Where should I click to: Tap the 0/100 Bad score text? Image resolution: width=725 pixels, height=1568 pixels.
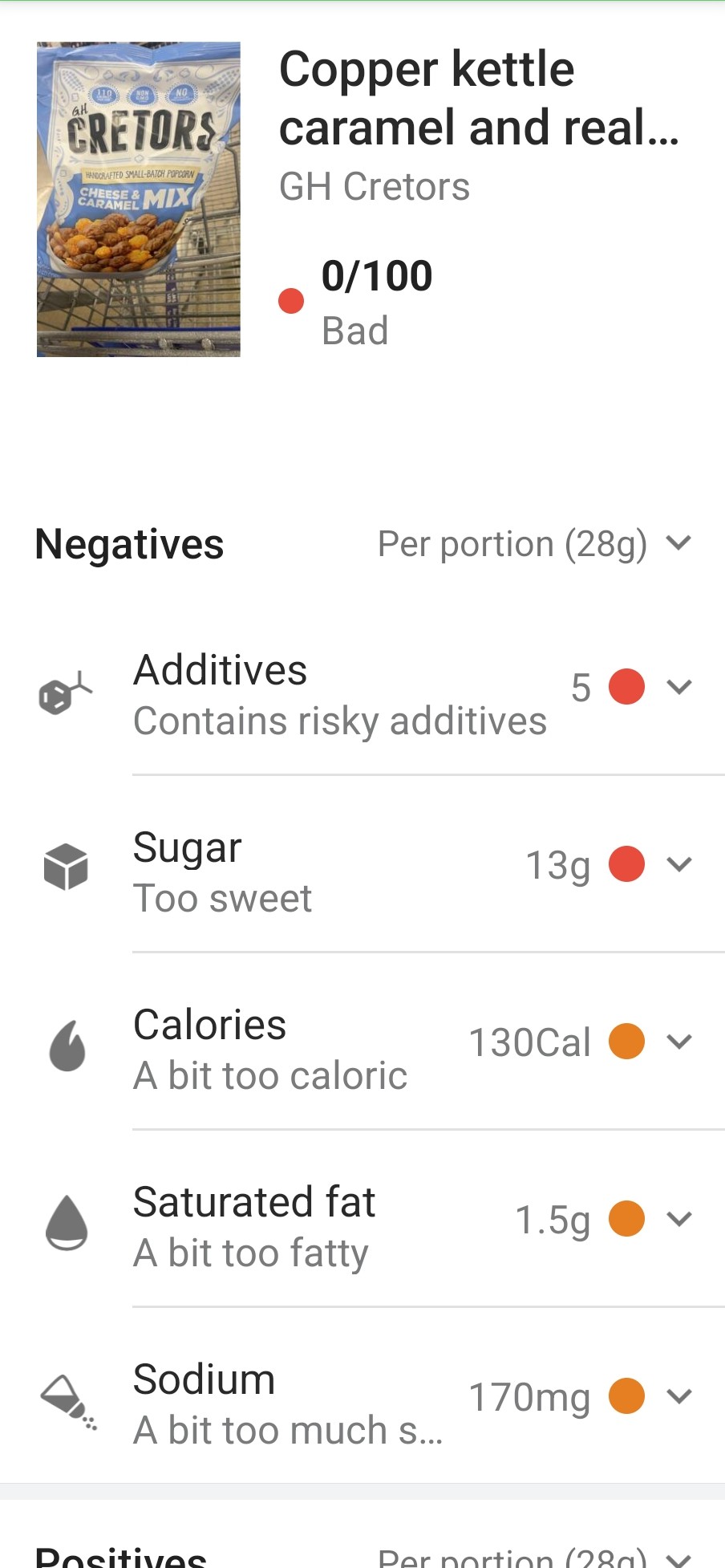[377, 302]
